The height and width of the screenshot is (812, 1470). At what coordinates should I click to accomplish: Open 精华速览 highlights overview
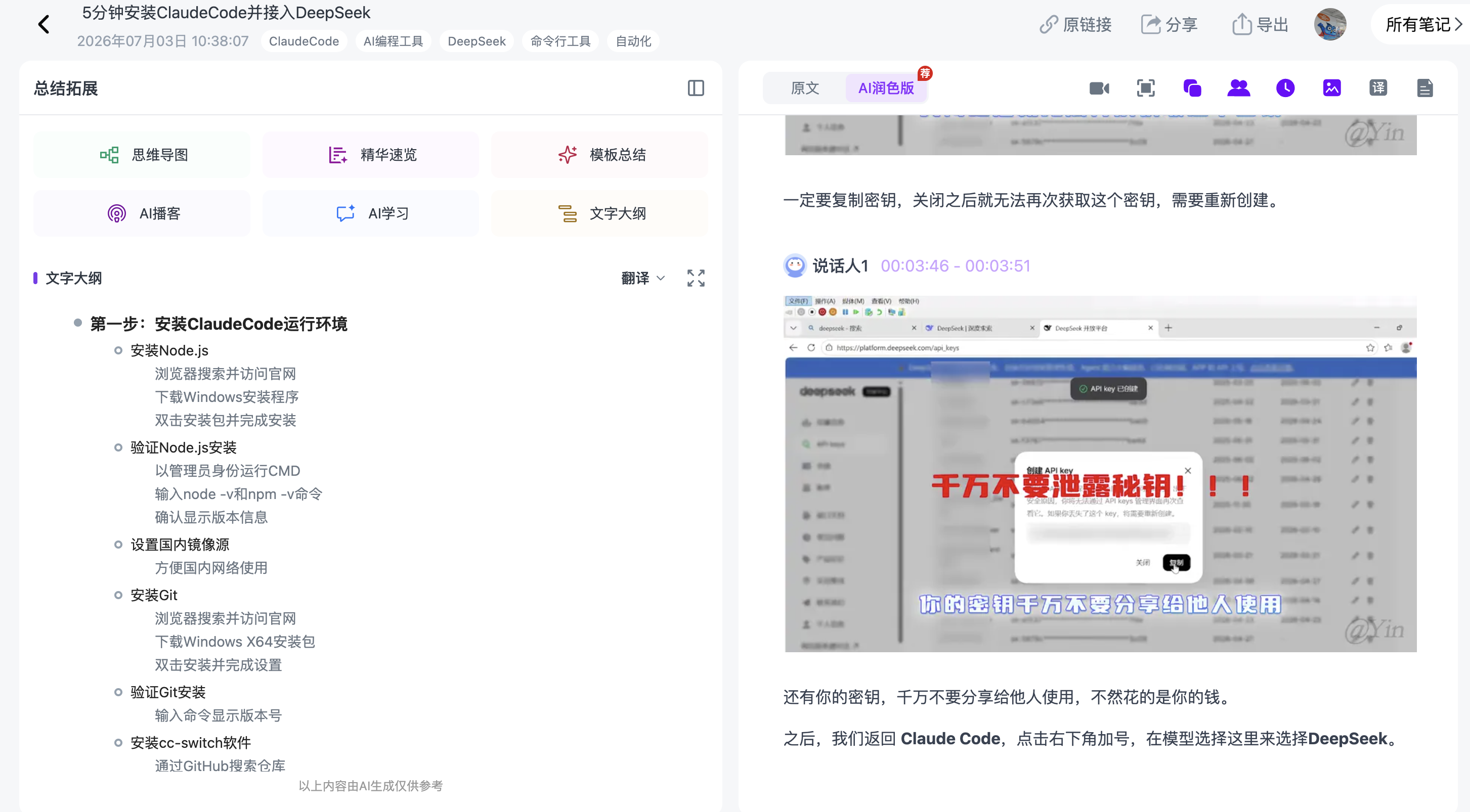371,155
